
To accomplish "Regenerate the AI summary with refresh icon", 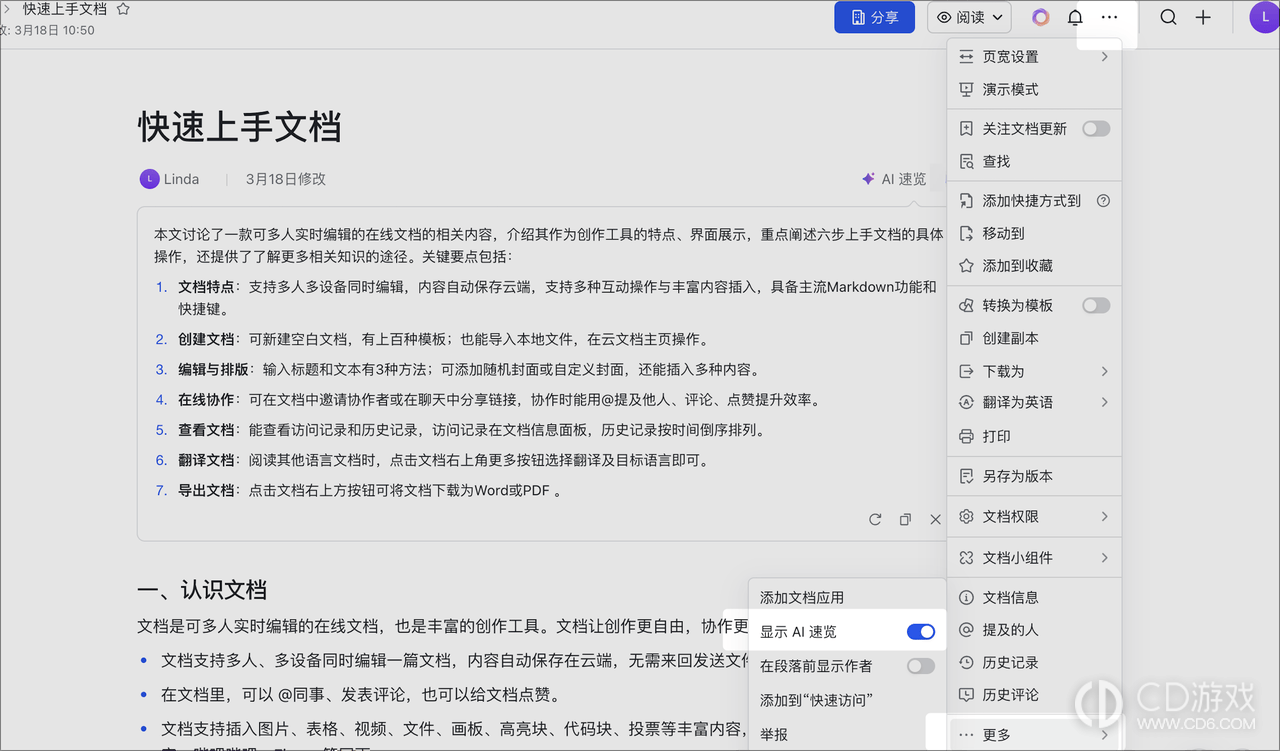I will click(875, 519).
